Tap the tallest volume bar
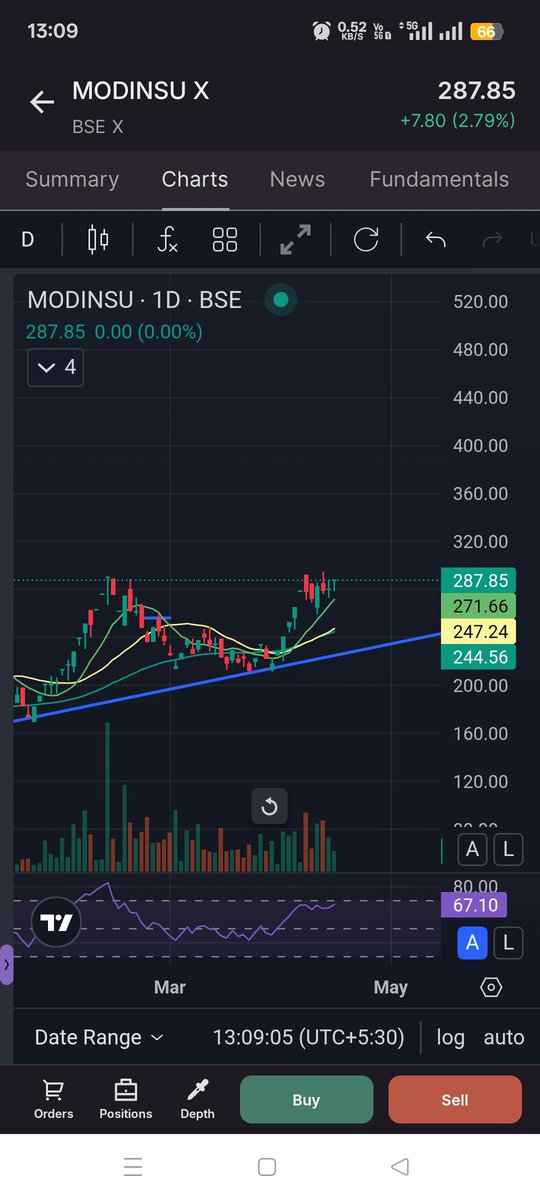Image resolution: width=540 pixels, height=1200 pixels. (x=107, y=795)
